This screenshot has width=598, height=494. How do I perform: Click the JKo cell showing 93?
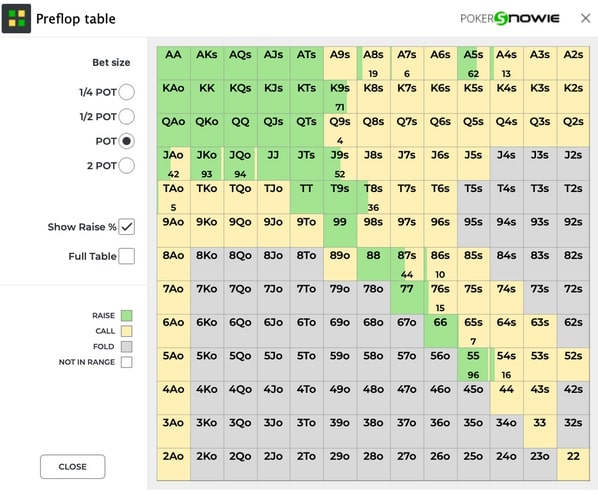click(207, 164)
